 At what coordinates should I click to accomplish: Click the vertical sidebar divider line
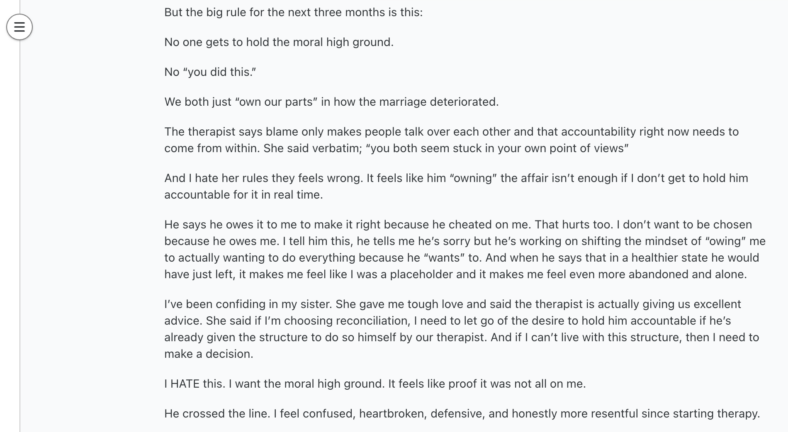(20, 236)
